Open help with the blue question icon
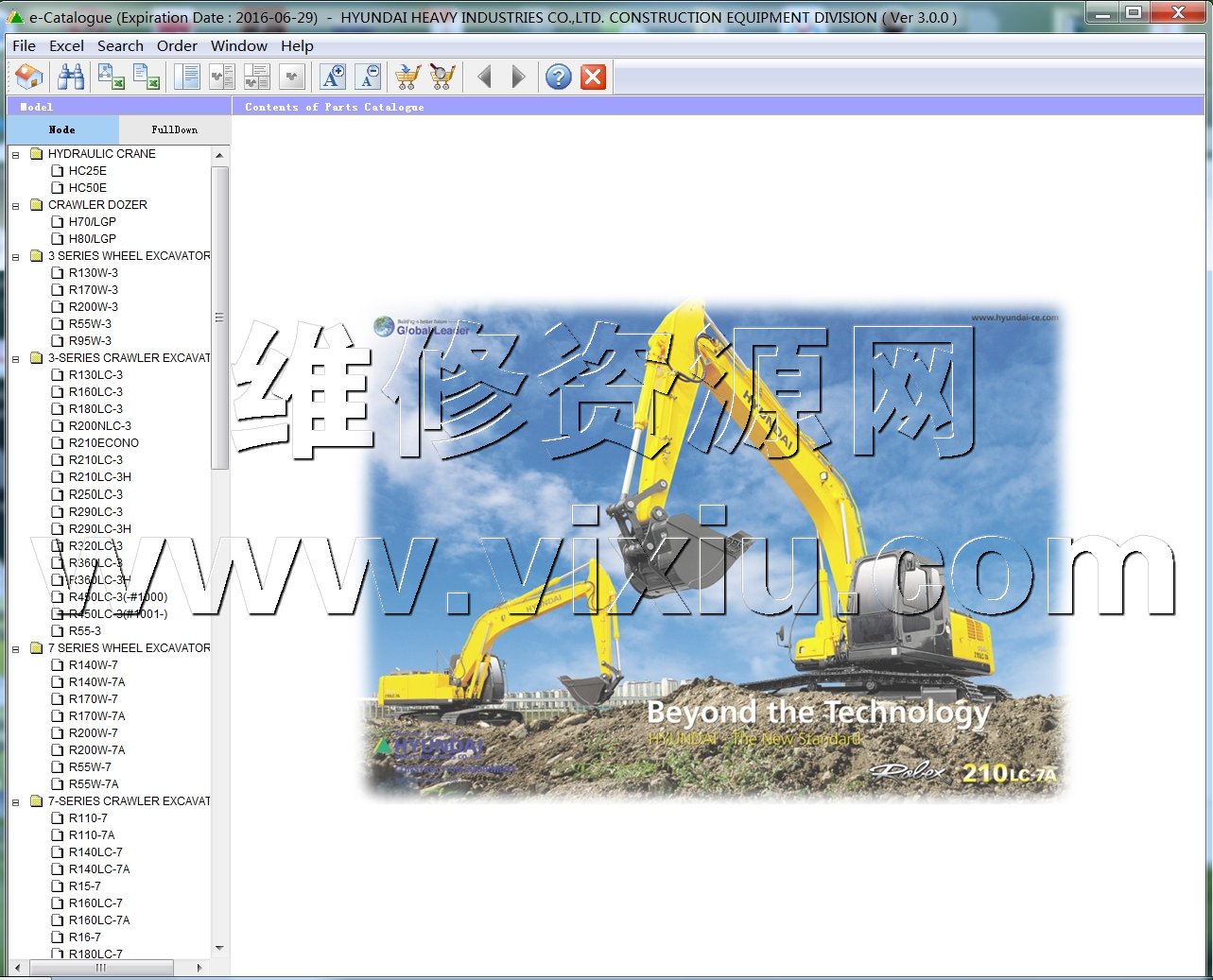 (559, 77)
